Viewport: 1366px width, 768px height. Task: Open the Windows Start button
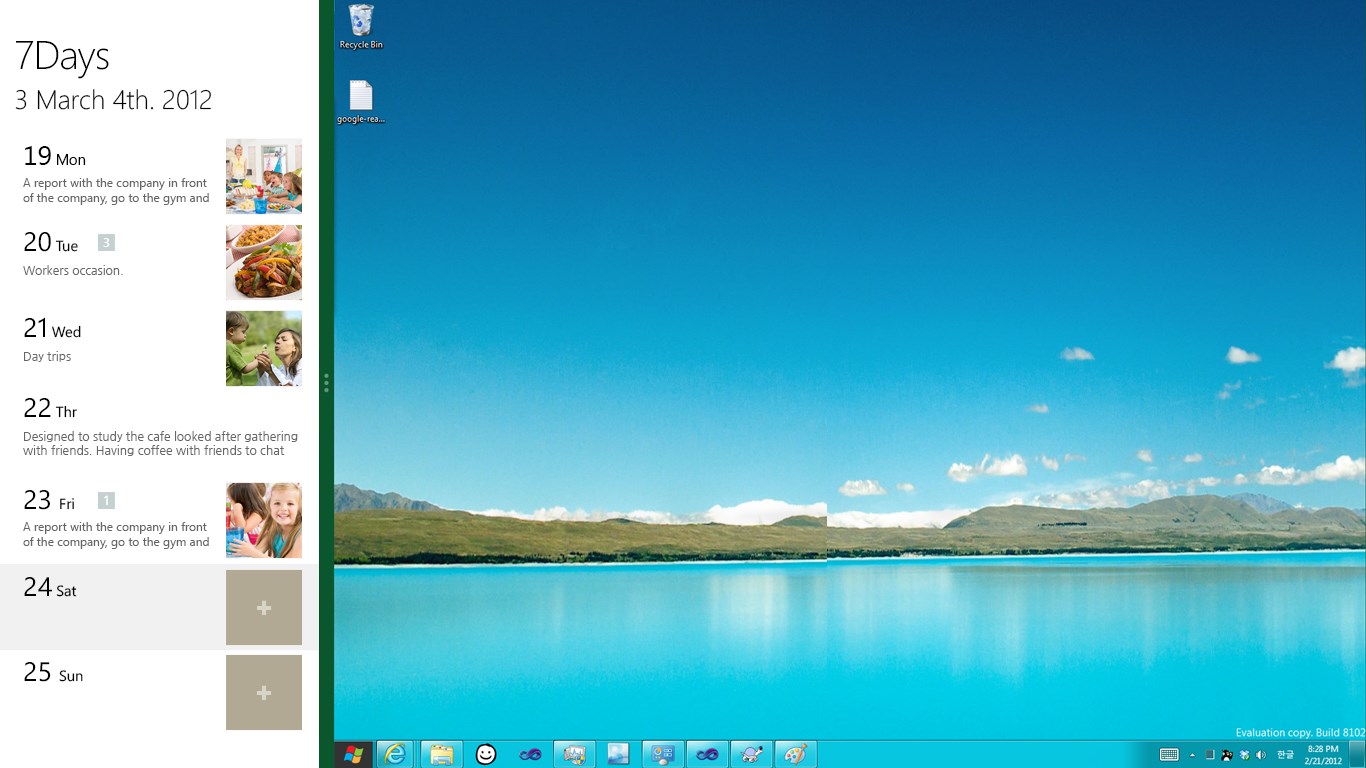coord(353,754)
